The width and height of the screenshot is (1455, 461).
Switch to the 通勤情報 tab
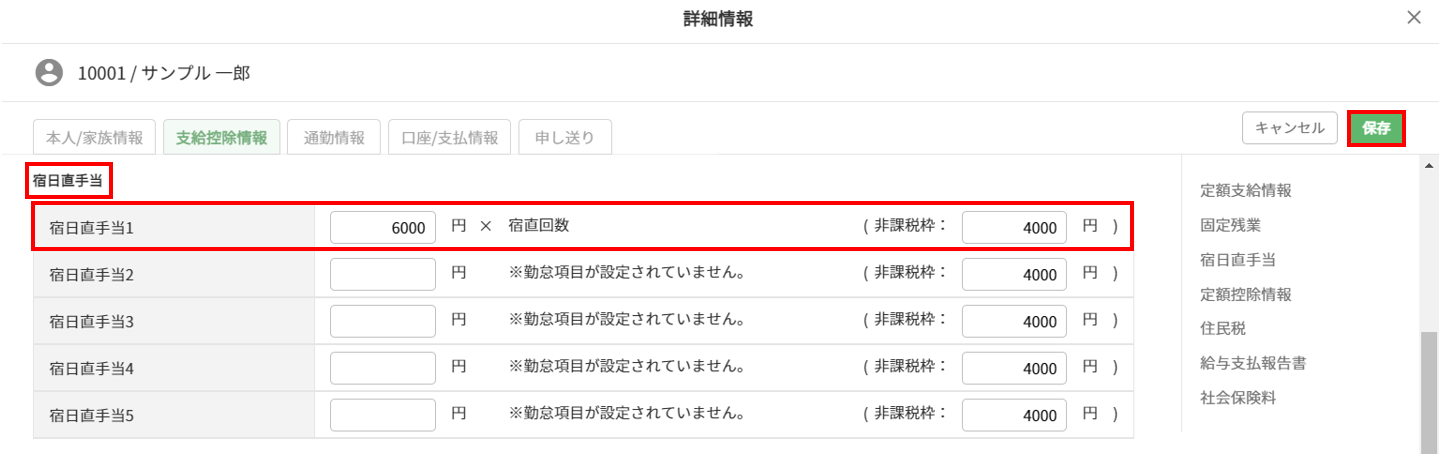click(x=334, y=138)
